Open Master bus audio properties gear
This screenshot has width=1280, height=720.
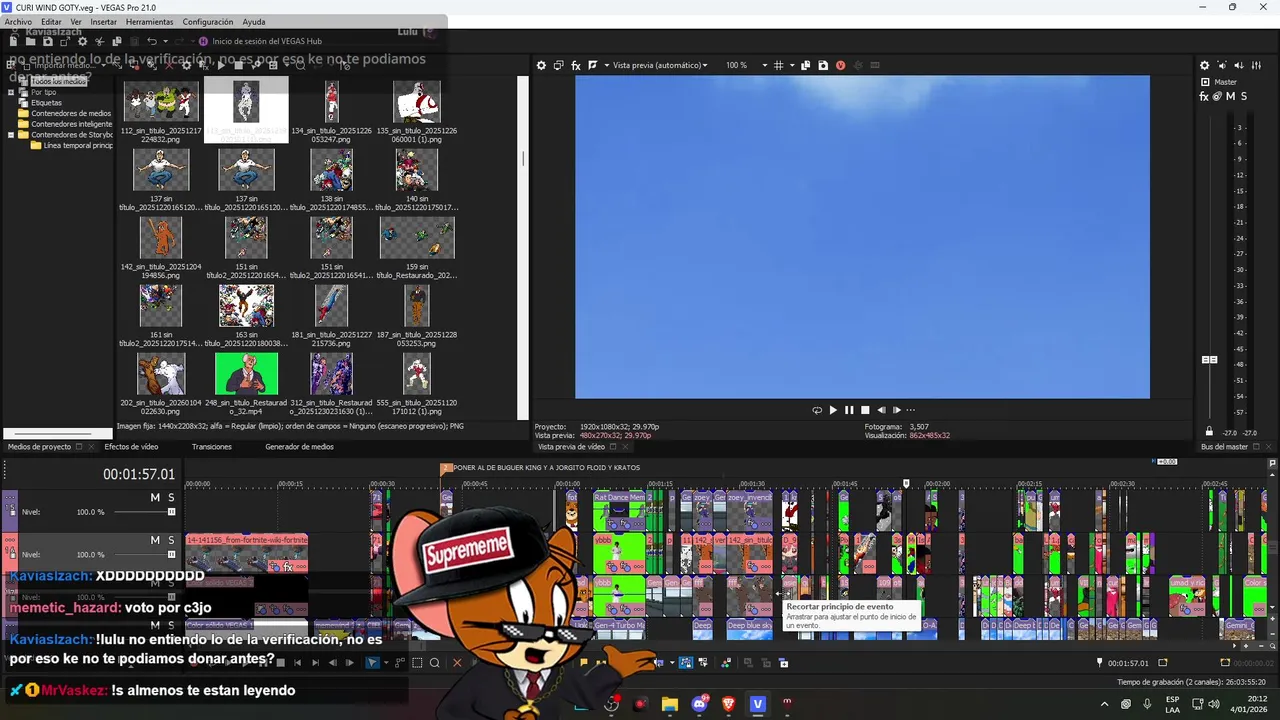point(1204,65)
